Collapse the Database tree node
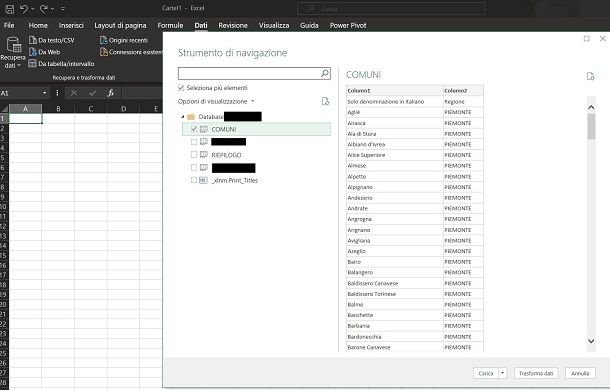 [x=182, y=117]
